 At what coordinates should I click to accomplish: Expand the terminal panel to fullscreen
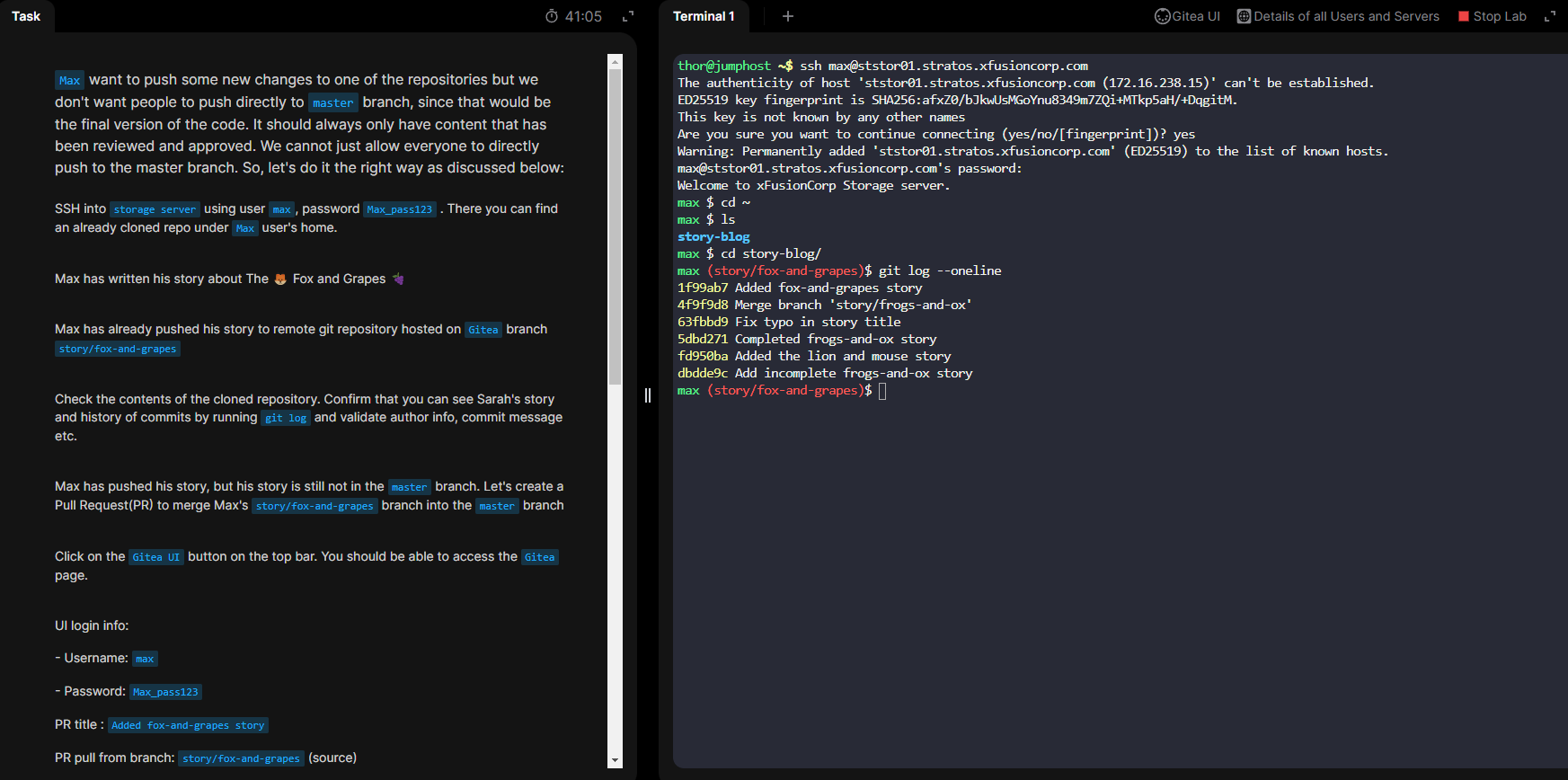[1549, 16]
